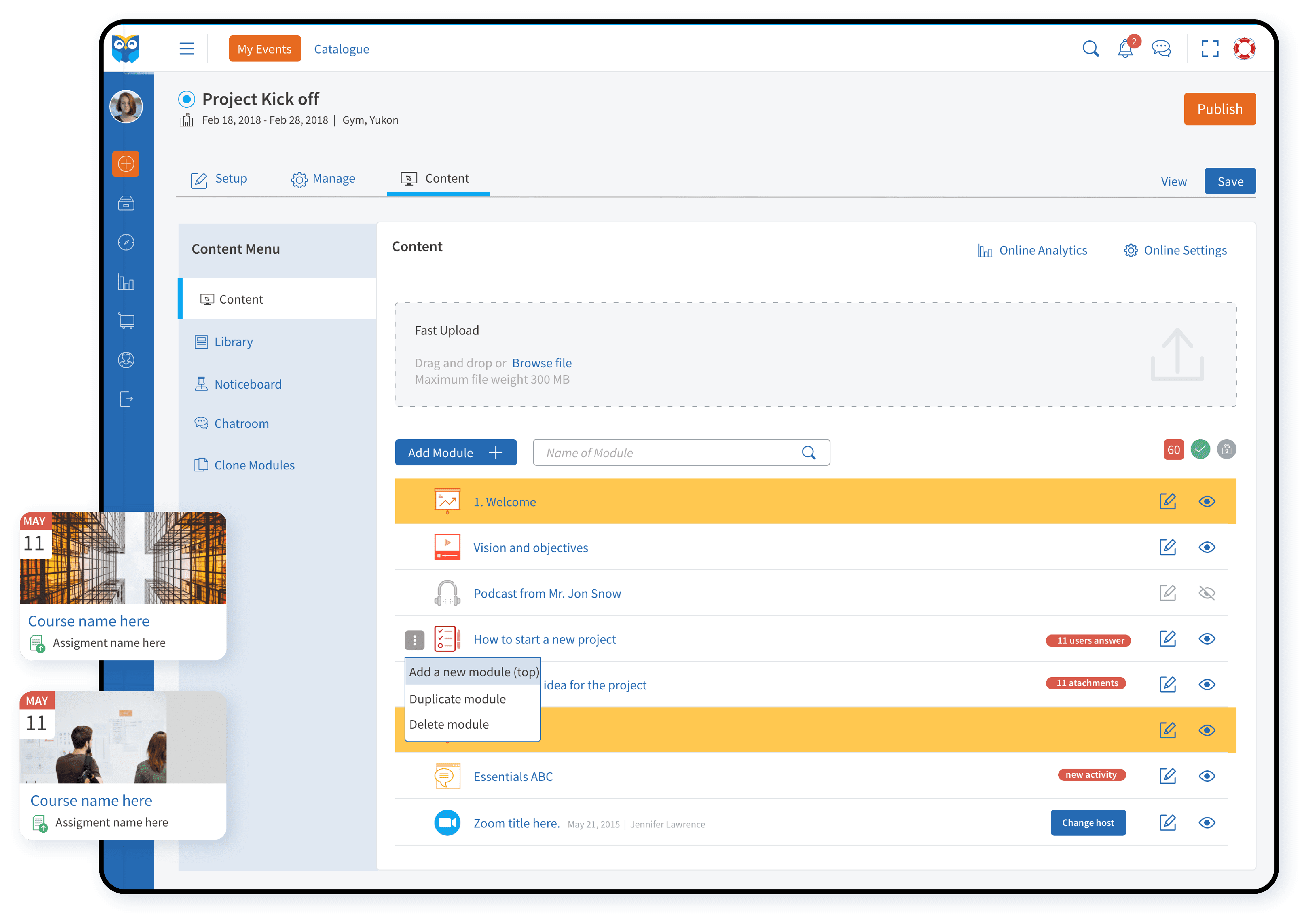
Task: Toggle visibility of Vision and objectives
Action: 1206,547
